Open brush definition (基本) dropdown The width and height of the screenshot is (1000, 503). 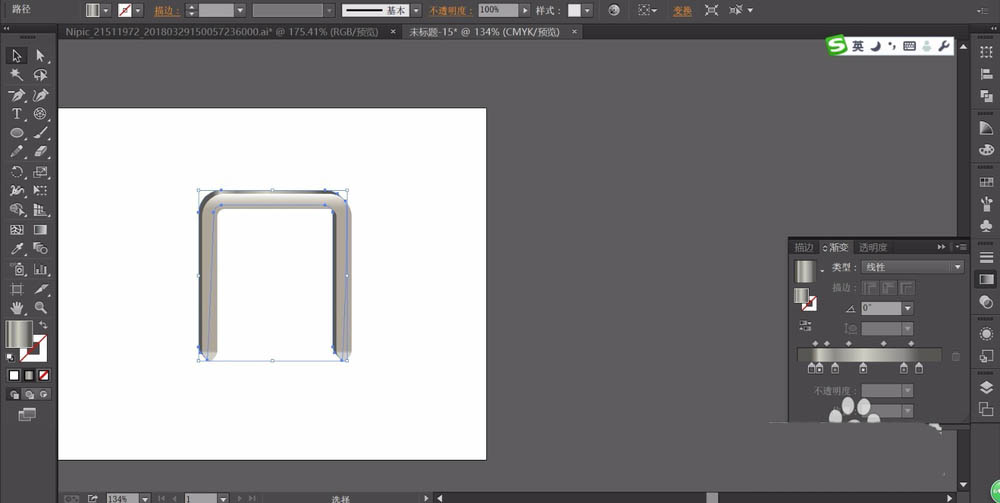(x=416, y=10)
